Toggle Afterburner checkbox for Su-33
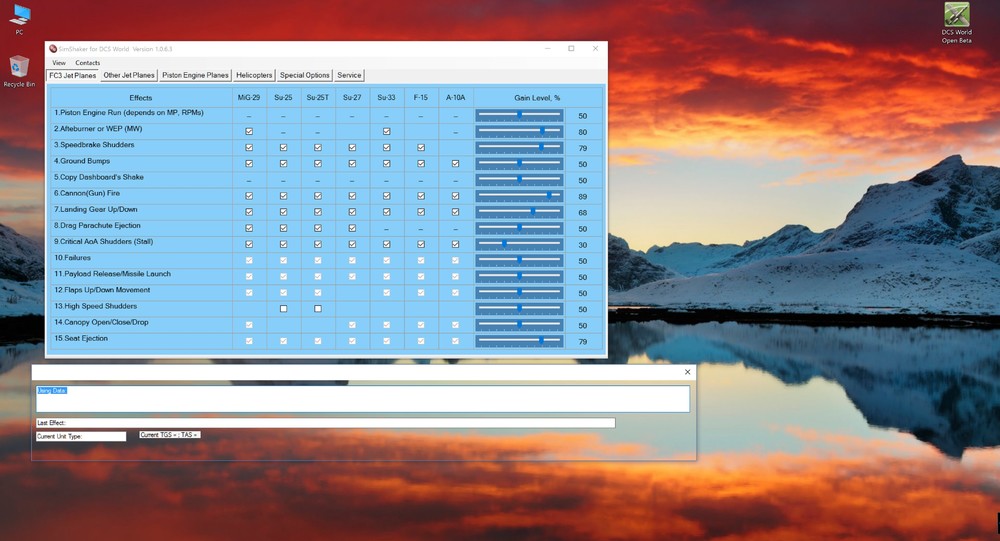Image resolution: width=1000 pixels, height=541 pixels. tap(386, 131)
